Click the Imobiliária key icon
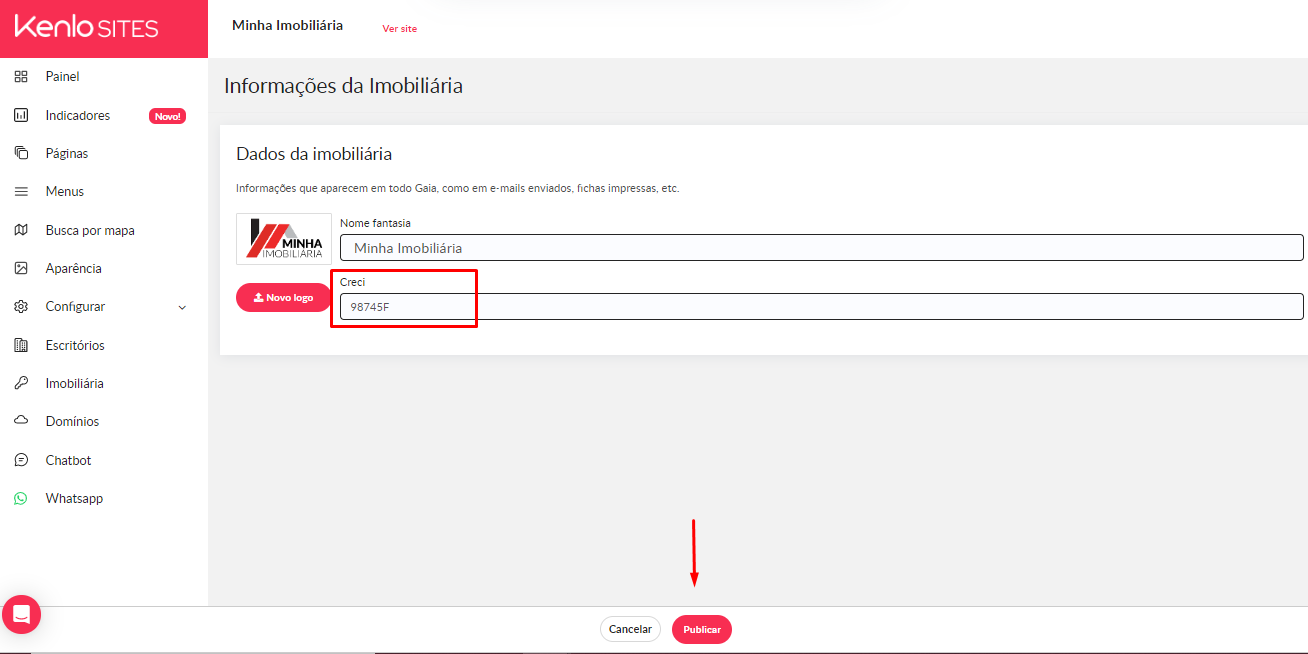 pos(21,383)
